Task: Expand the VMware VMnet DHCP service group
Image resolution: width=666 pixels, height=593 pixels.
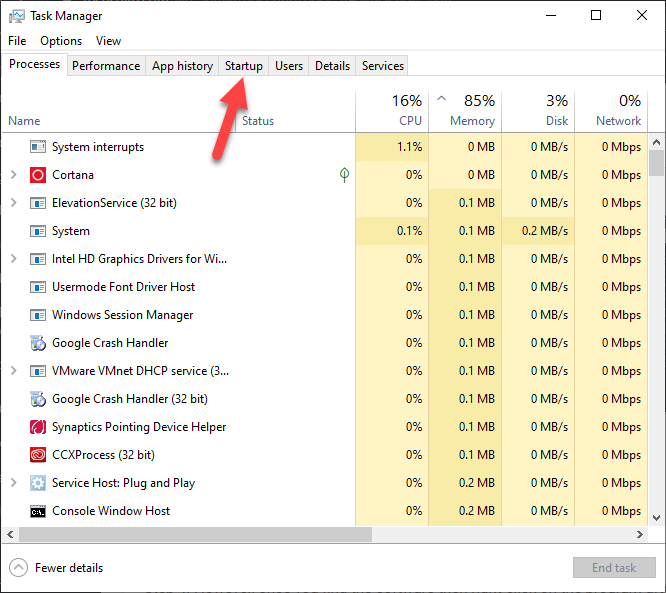Action: coord(13,371)
